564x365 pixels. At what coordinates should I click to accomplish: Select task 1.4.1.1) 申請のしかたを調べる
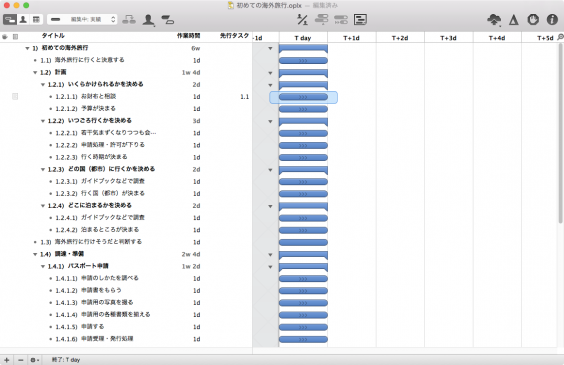click(97, 278)
